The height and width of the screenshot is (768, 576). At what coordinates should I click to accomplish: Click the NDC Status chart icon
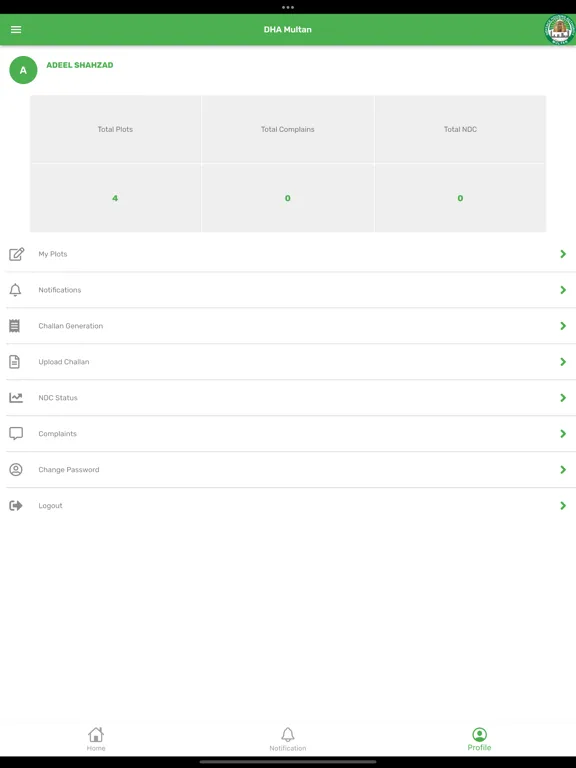[16, 398]
